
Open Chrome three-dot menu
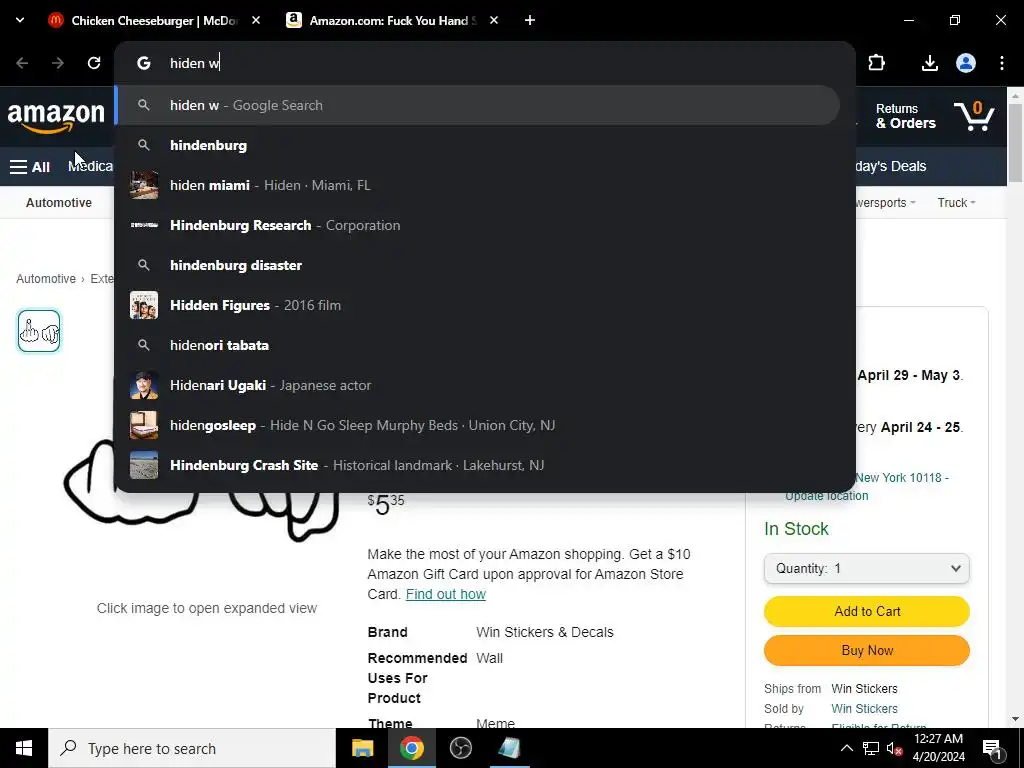click(1002, 63)
